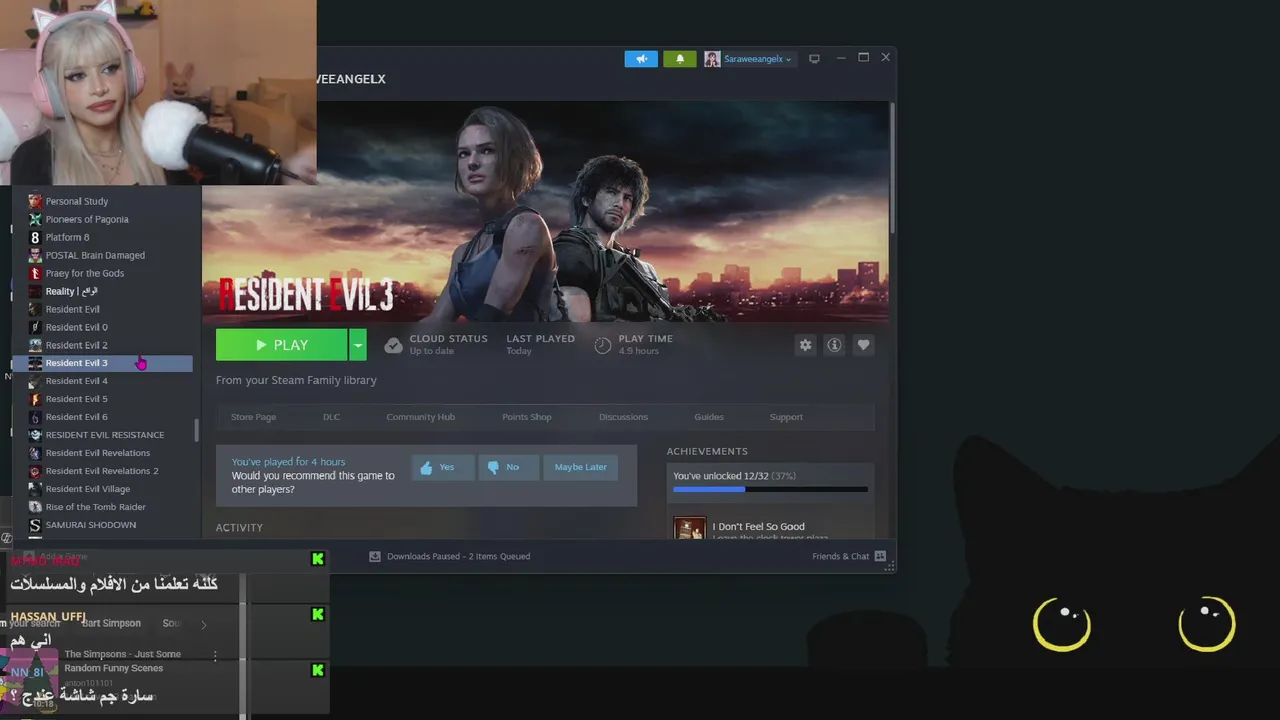Click the Resident Evil 3 game icon
The image size is (1280, 720).
coord(35,363)
